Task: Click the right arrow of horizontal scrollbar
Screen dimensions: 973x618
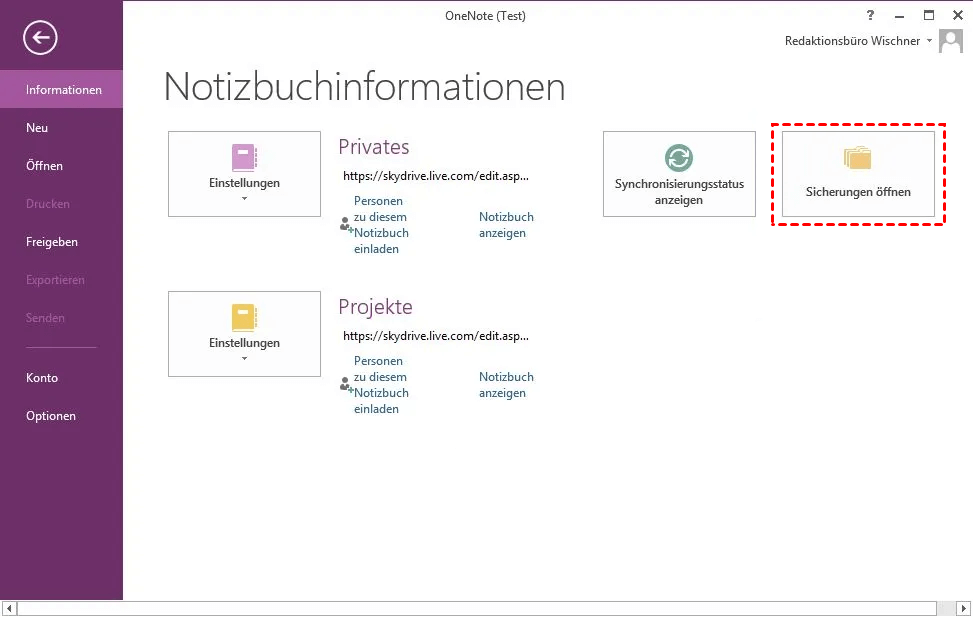Action: tap(964, 609)
